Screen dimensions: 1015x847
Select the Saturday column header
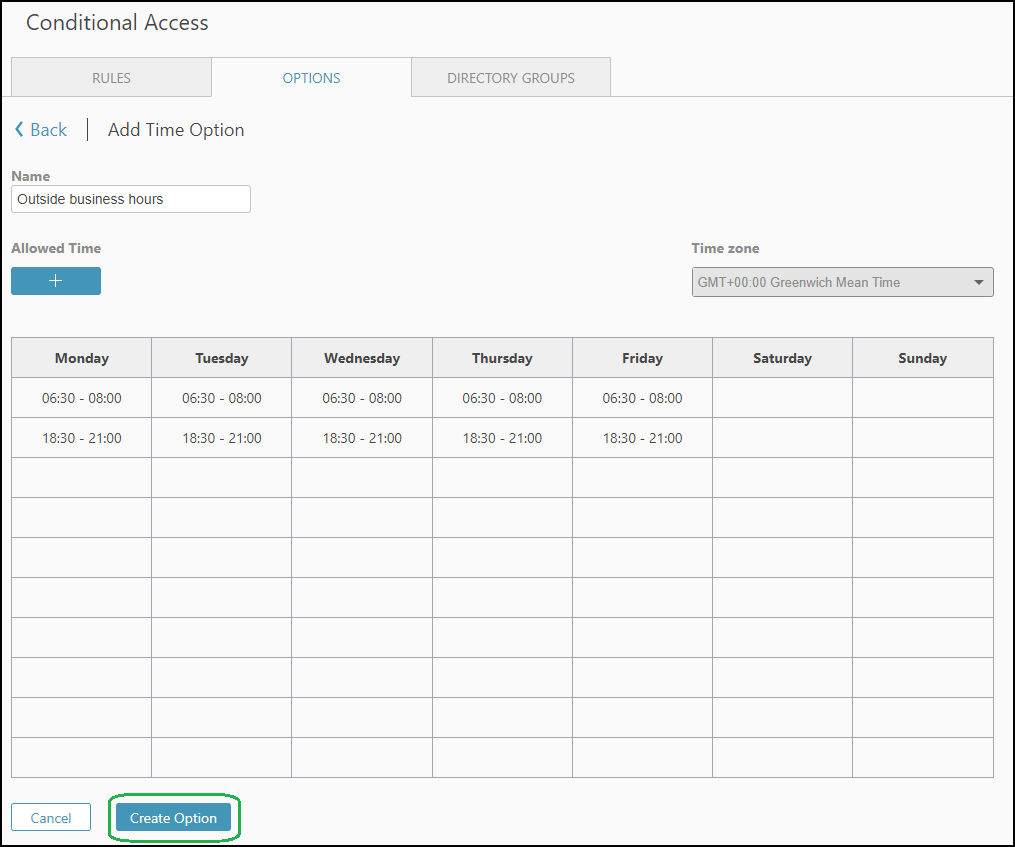[x=782, y=358]
